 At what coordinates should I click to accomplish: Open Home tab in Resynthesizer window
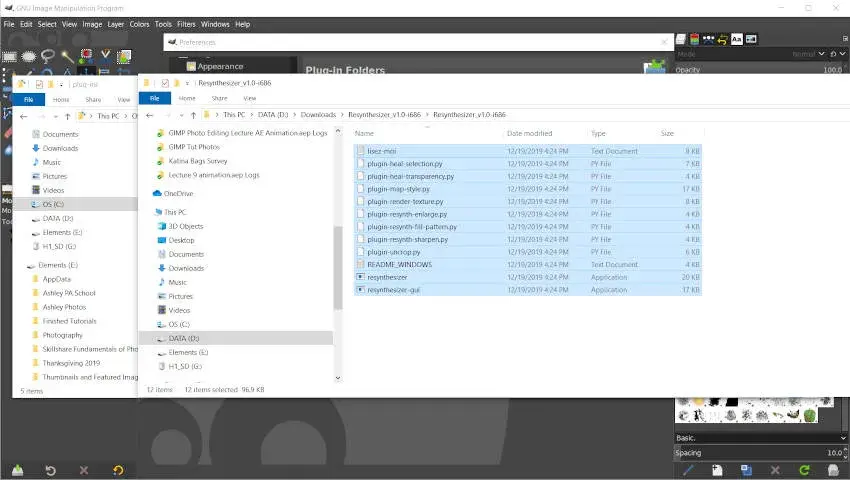click(x=187, y=98)
